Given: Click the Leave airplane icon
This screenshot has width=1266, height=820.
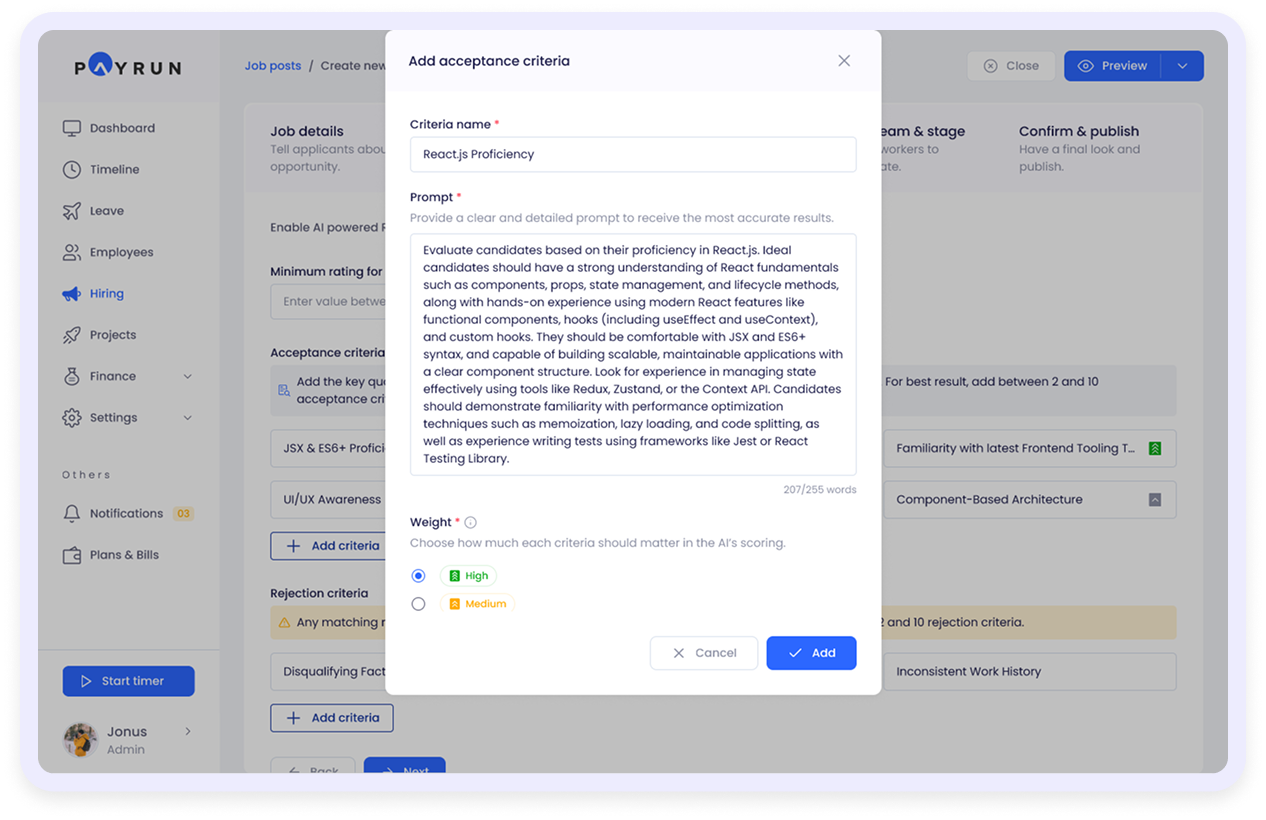Looking at the screenshot, I should pos(72,211).
